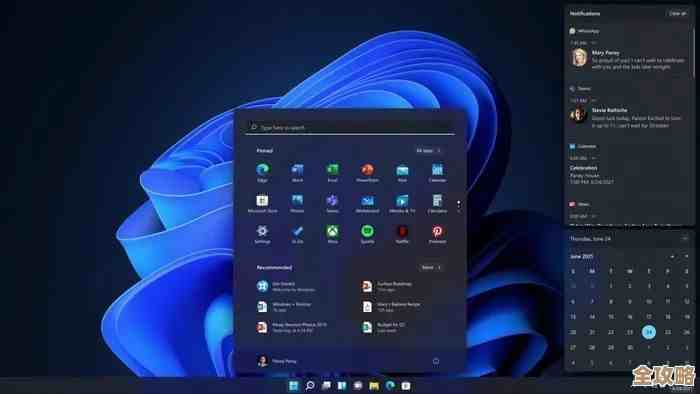Launch Word from the pinned apps
This screenshot has width=700, height=394.
click(297, 172)
